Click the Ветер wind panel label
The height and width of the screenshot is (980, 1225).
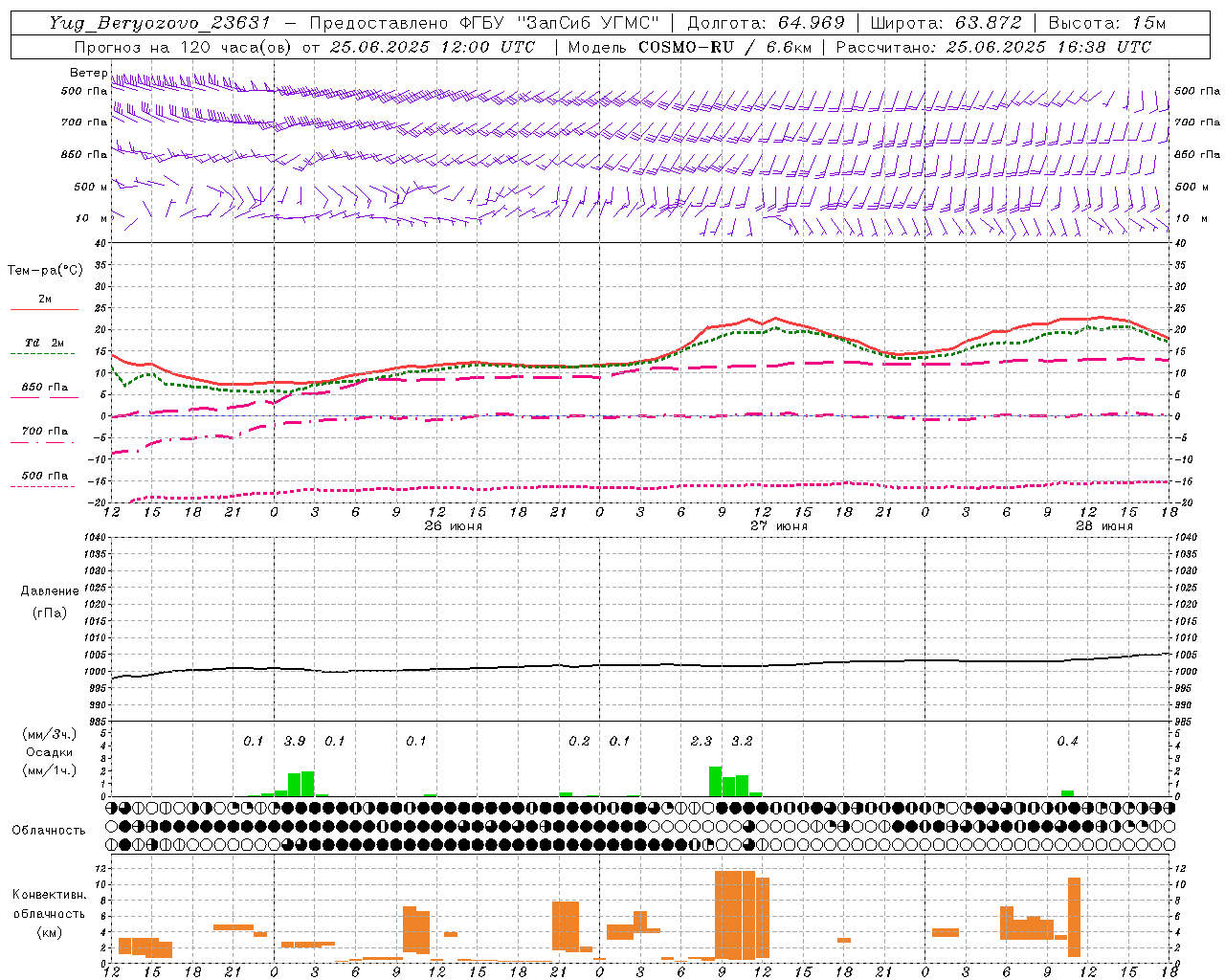89,73
